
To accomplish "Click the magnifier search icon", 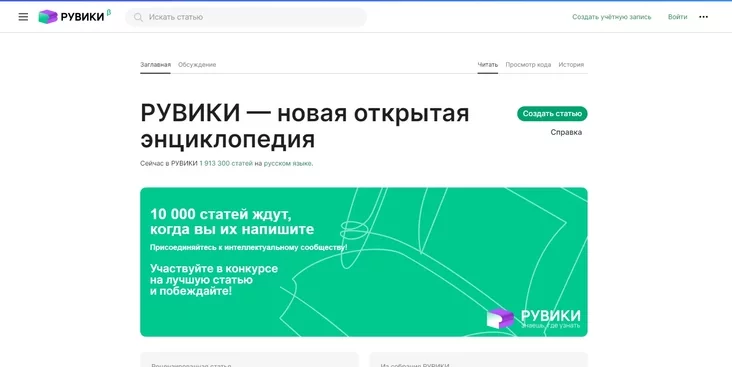I will [x=138, y=17].
